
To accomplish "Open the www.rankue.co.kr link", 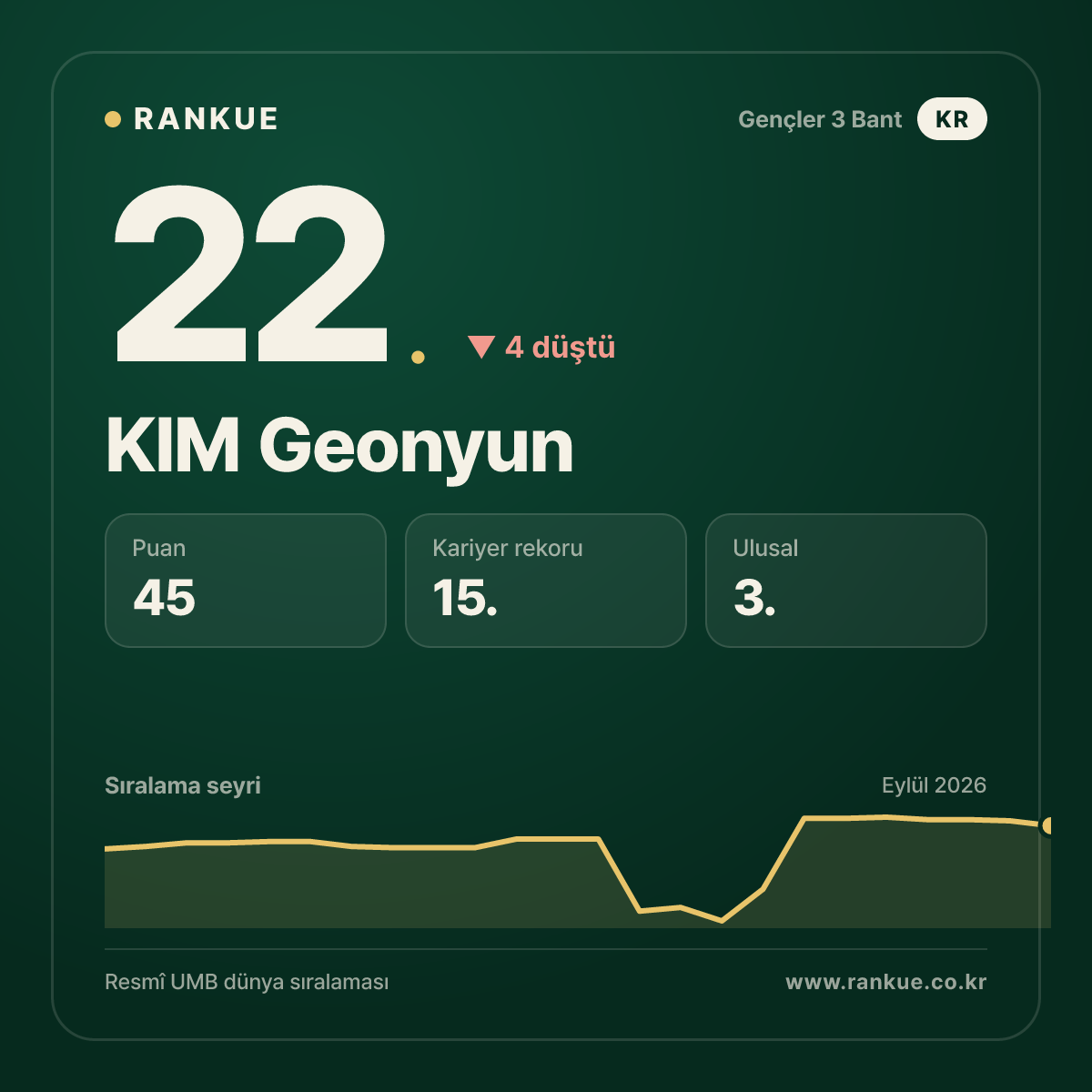I will (886, 982).
